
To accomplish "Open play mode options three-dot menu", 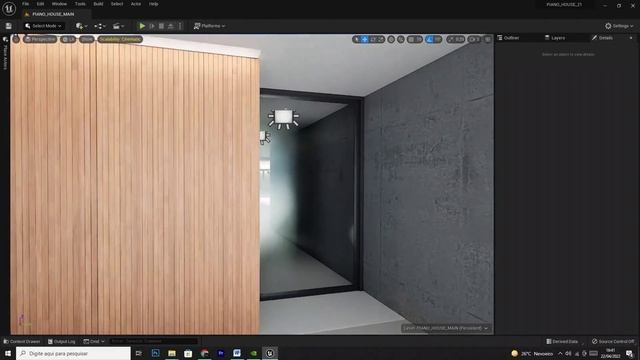I will point(180,26).
